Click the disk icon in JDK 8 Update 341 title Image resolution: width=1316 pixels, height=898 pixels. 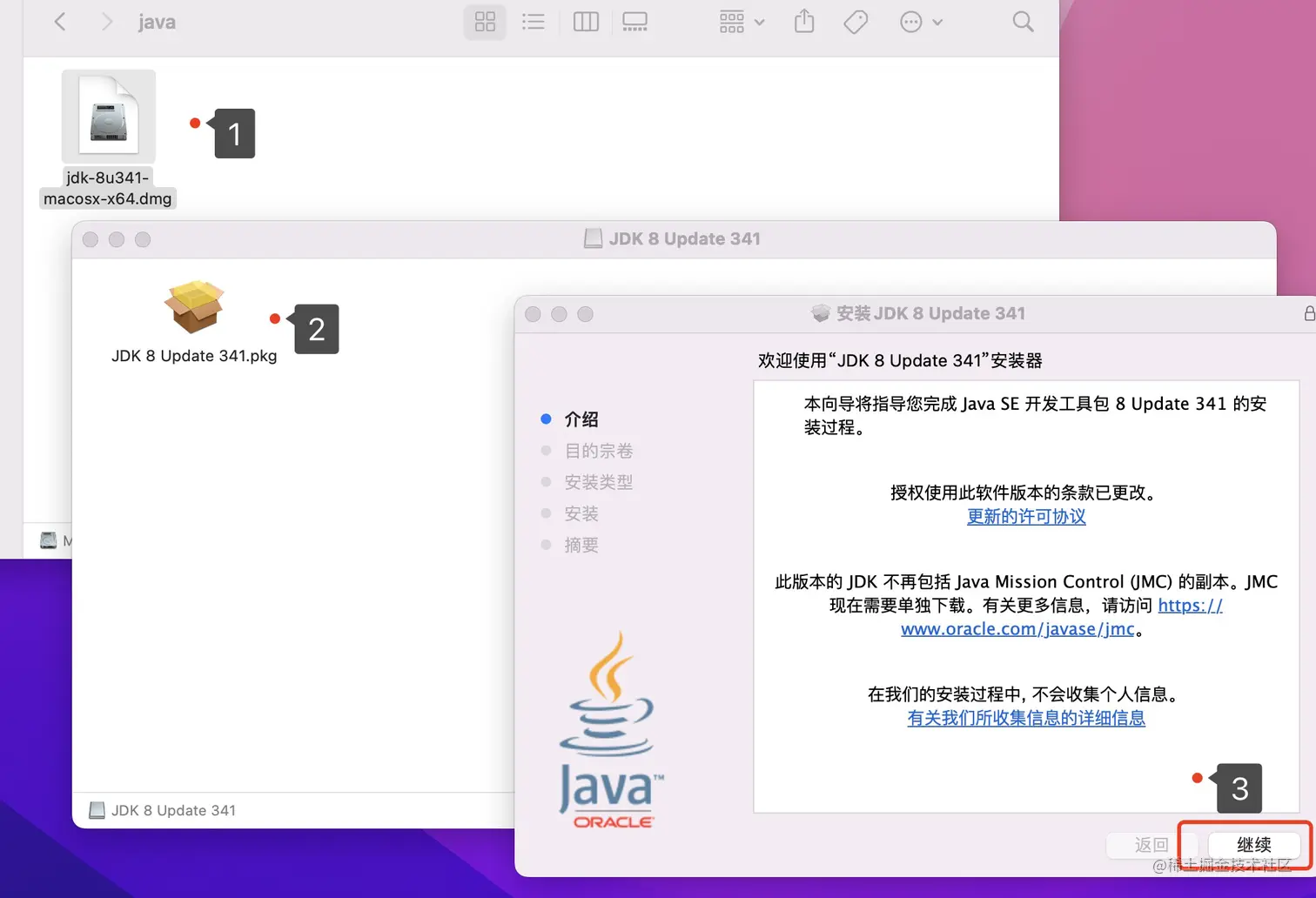click(x=593, y=238)
